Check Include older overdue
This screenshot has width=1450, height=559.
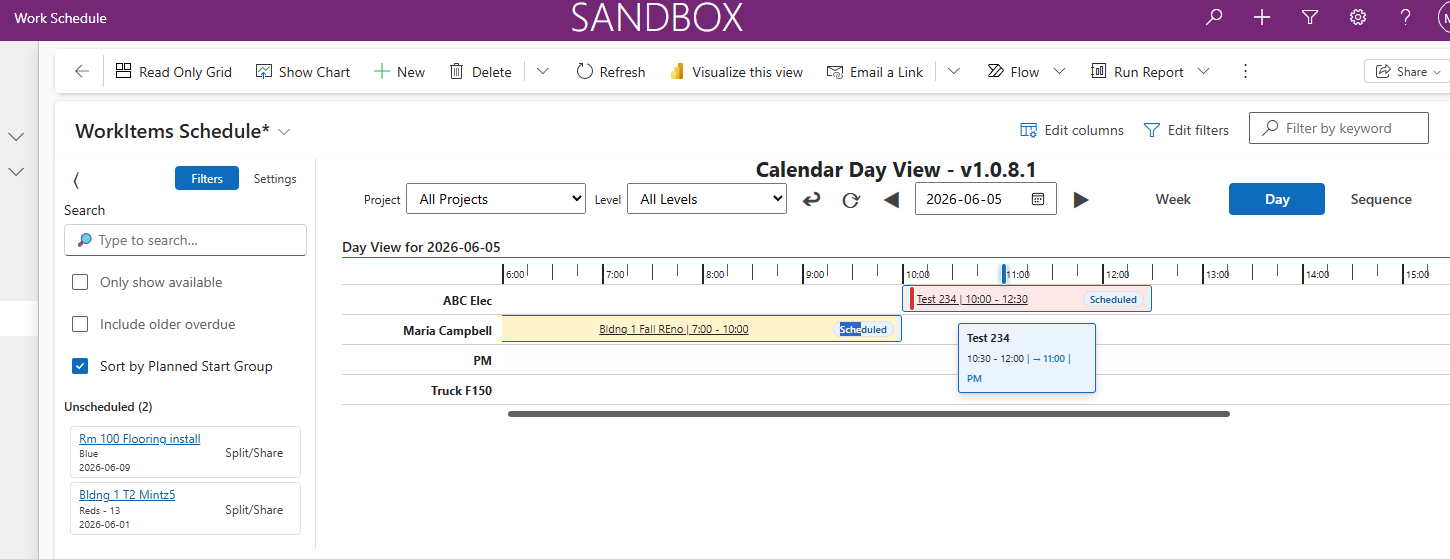(x=80, y=324)
